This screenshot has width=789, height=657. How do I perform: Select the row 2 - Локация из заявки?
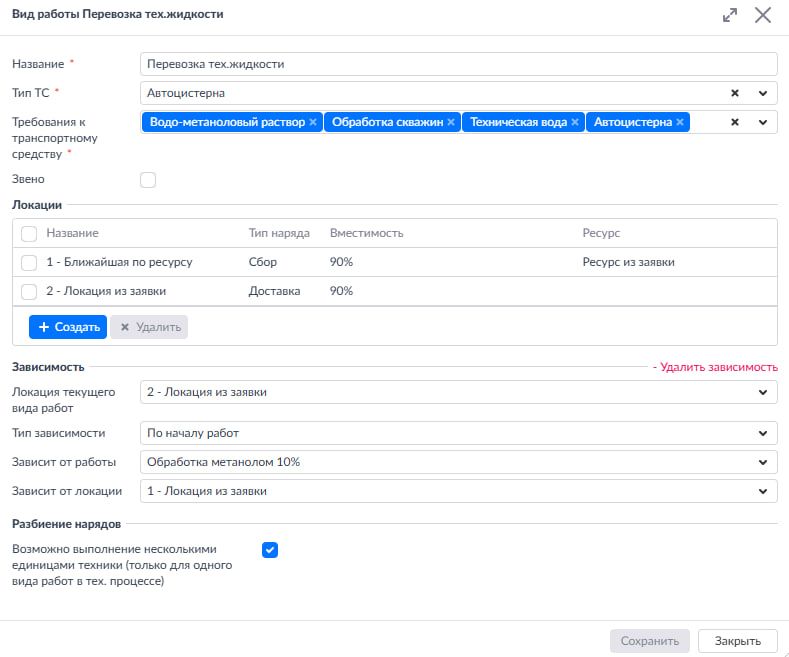tap(29, 291)
